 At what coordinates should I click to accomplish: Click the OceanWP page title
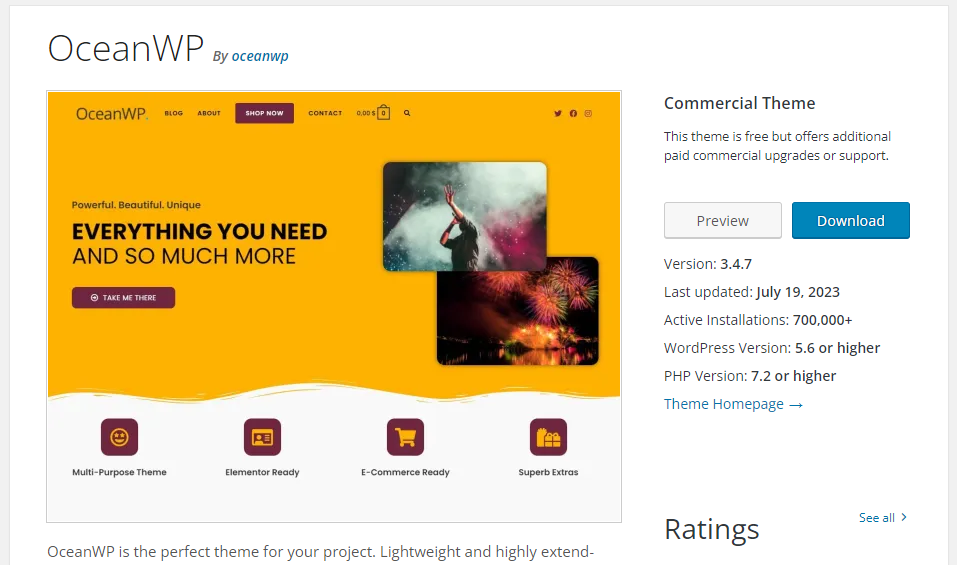[126, 48]
